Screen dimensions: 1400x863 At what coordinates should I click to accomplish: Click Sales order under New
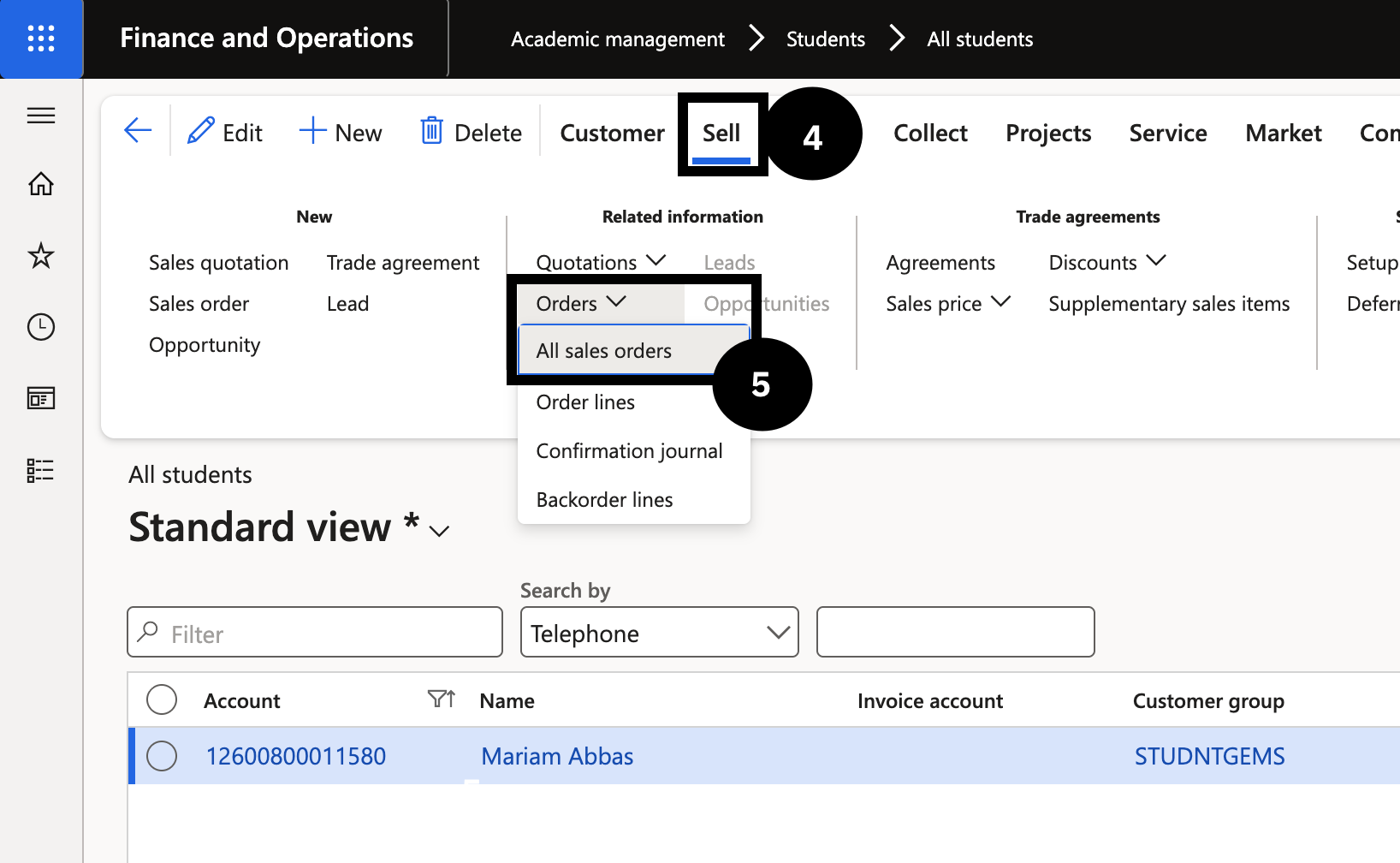pos(199,303)
